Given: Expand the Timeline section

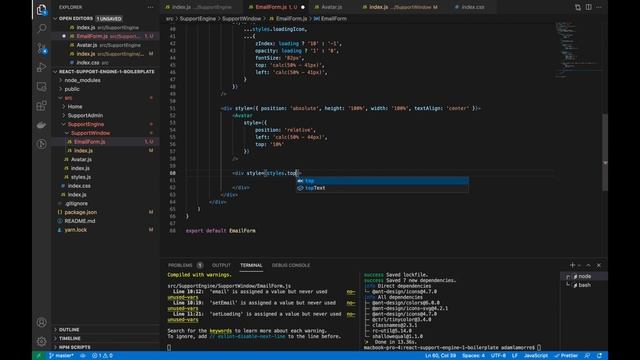Looking at the screenshot, I should [70, 338].
